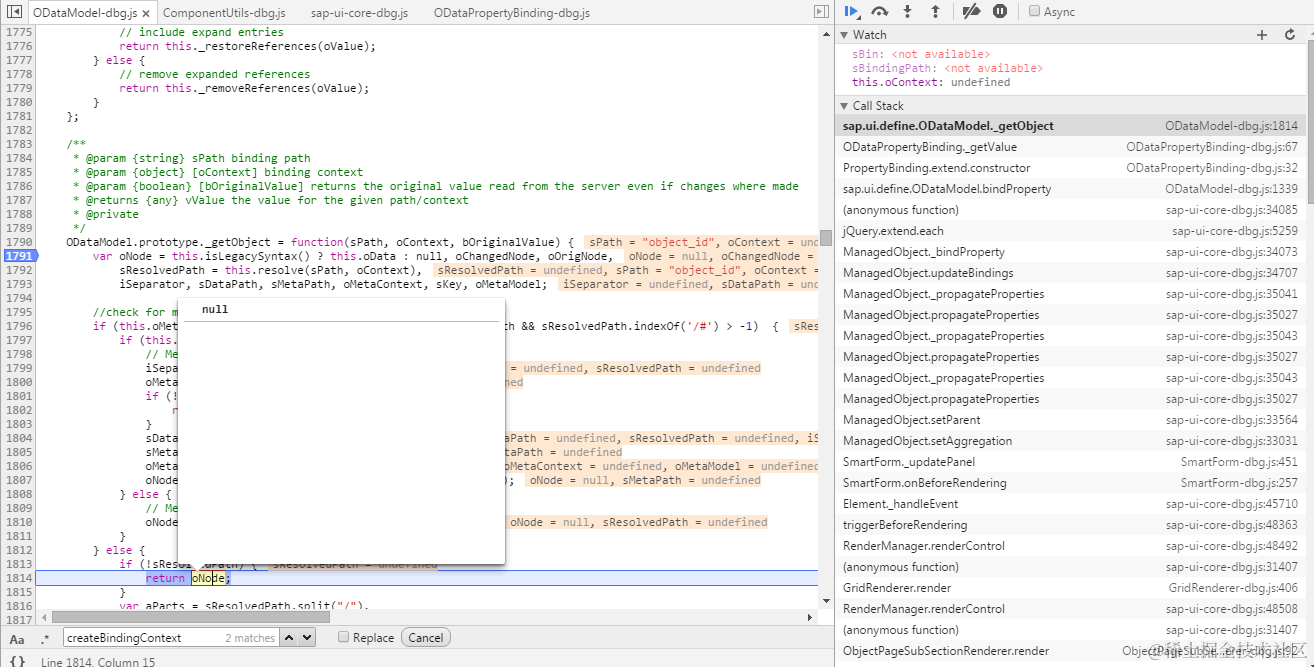Step out of current function
This screenshot has height=667, width=1314.
[935, 12]
